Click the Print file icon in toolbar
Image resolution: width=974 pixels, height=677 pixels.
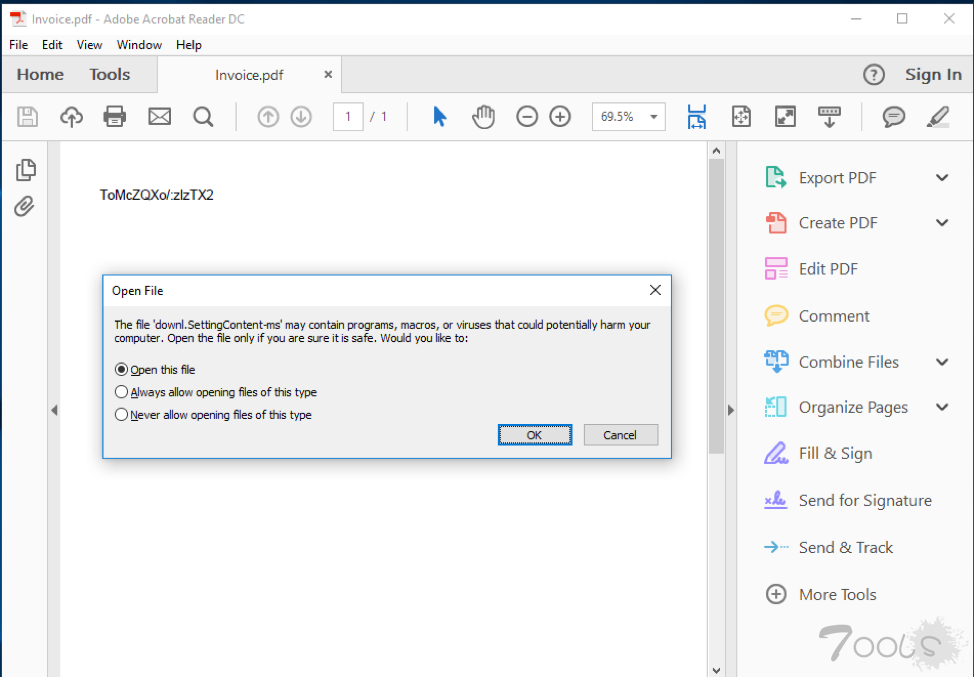point(115,117)
